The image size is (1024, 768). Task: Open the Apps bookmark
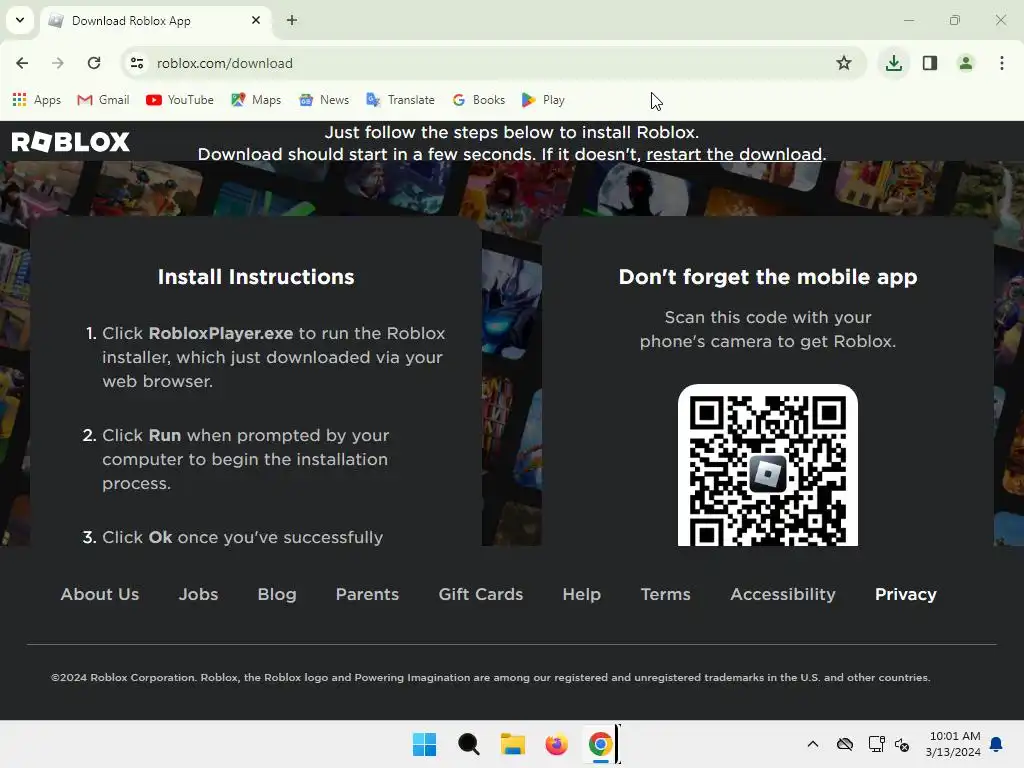37,100
